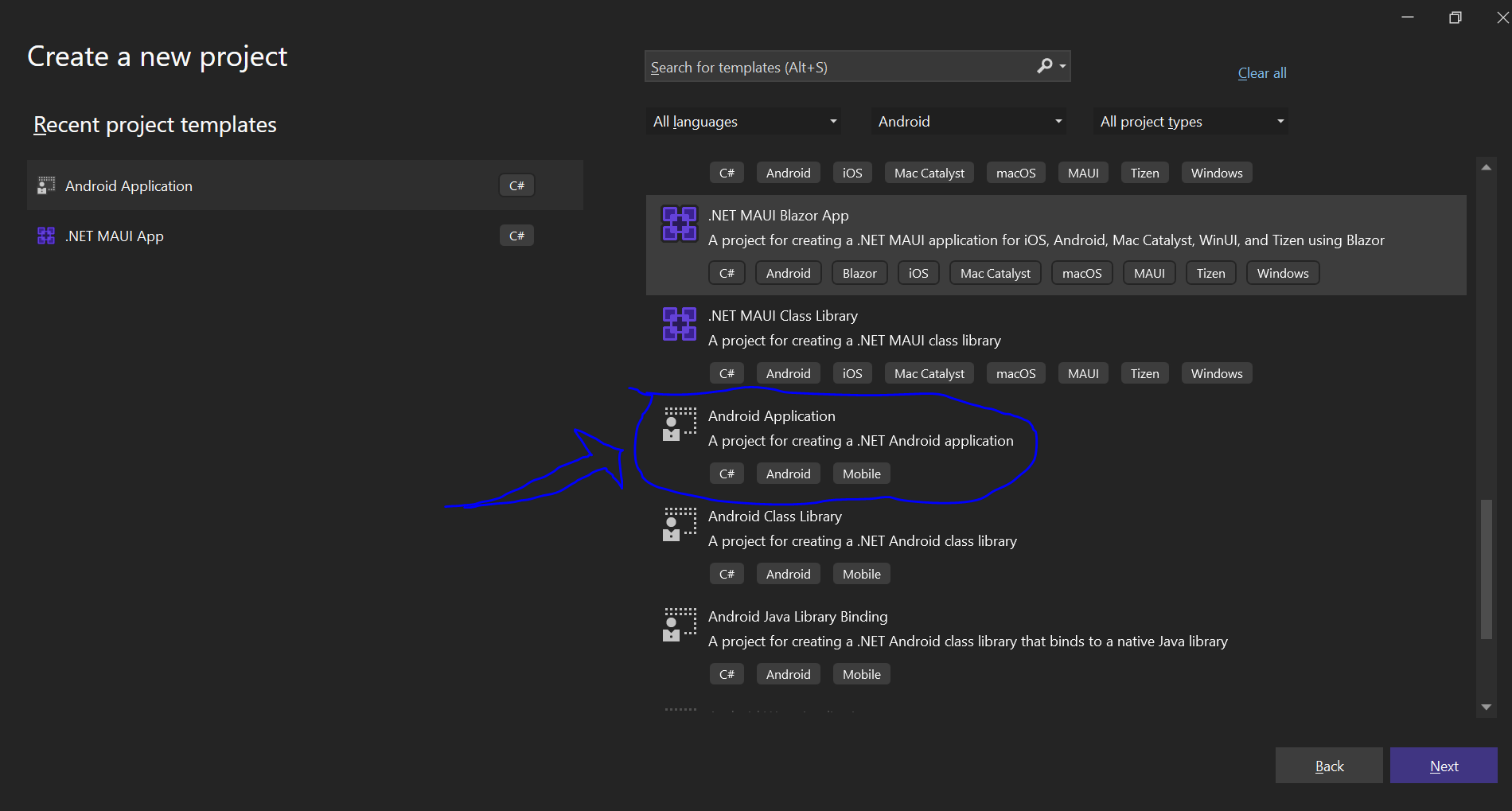This screenshot has width=1512, height=811.
Task: Click the scrollbar down arrow
Action: pos(1486,707)
